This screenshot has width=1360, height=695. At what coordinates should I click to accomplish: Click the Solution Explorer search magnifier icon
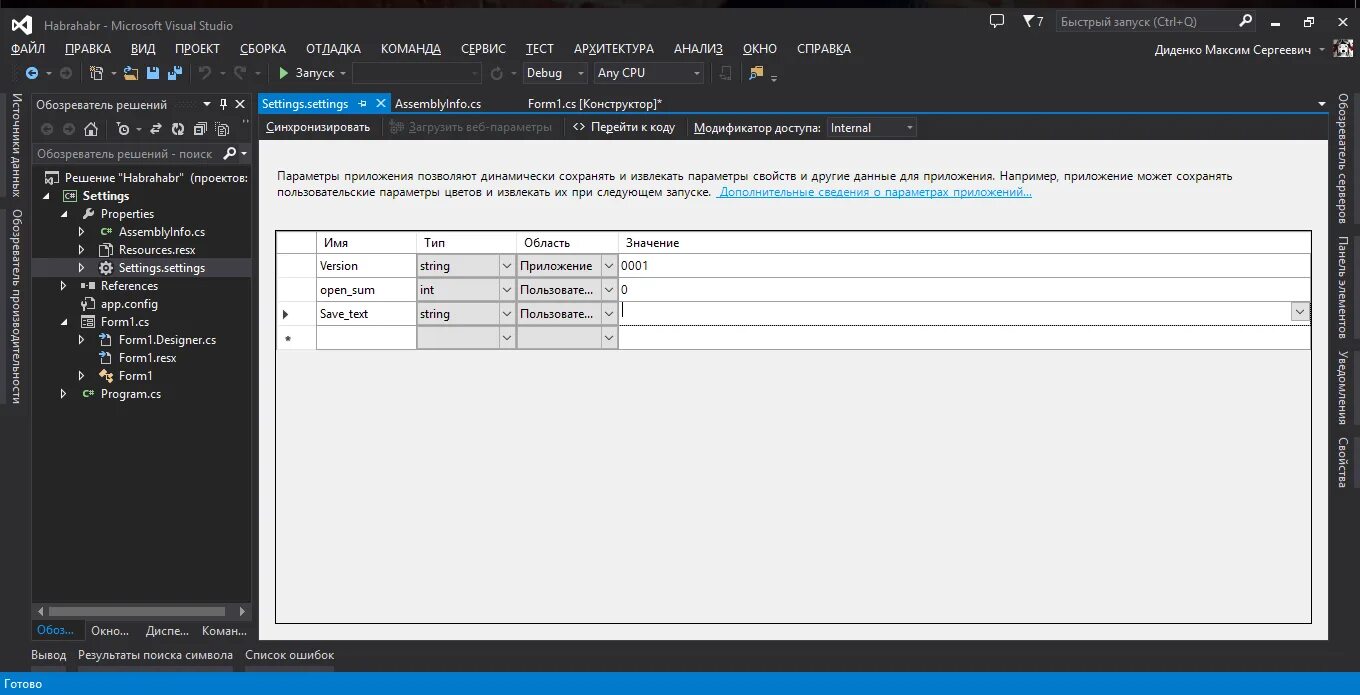click(230, 154)
